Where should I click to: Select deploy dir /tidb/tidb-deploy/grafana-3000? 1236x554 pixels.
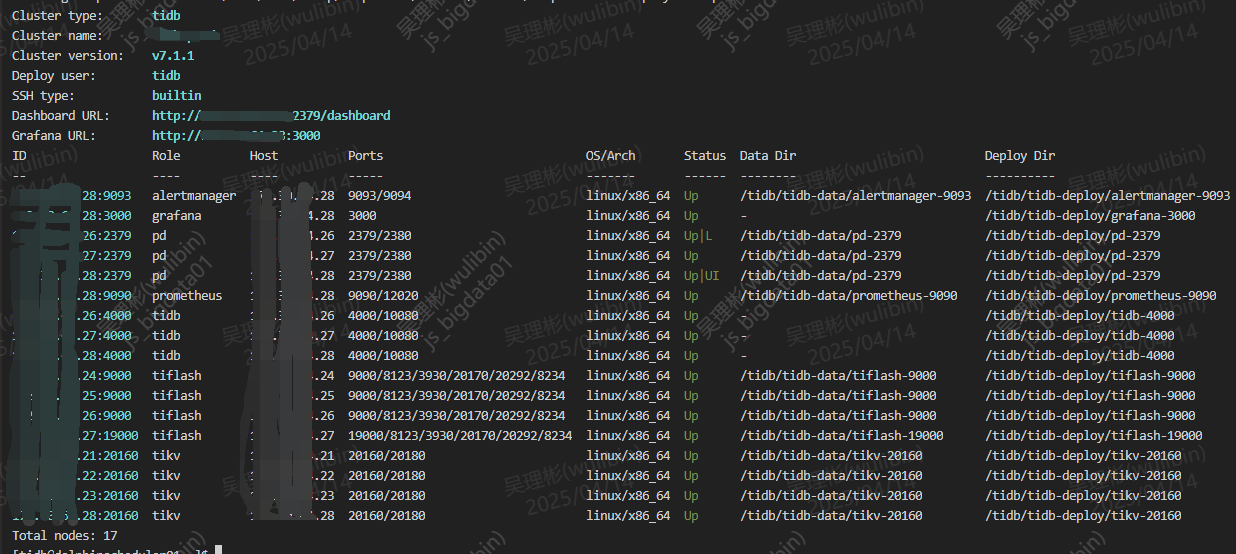click(1090, 216)
